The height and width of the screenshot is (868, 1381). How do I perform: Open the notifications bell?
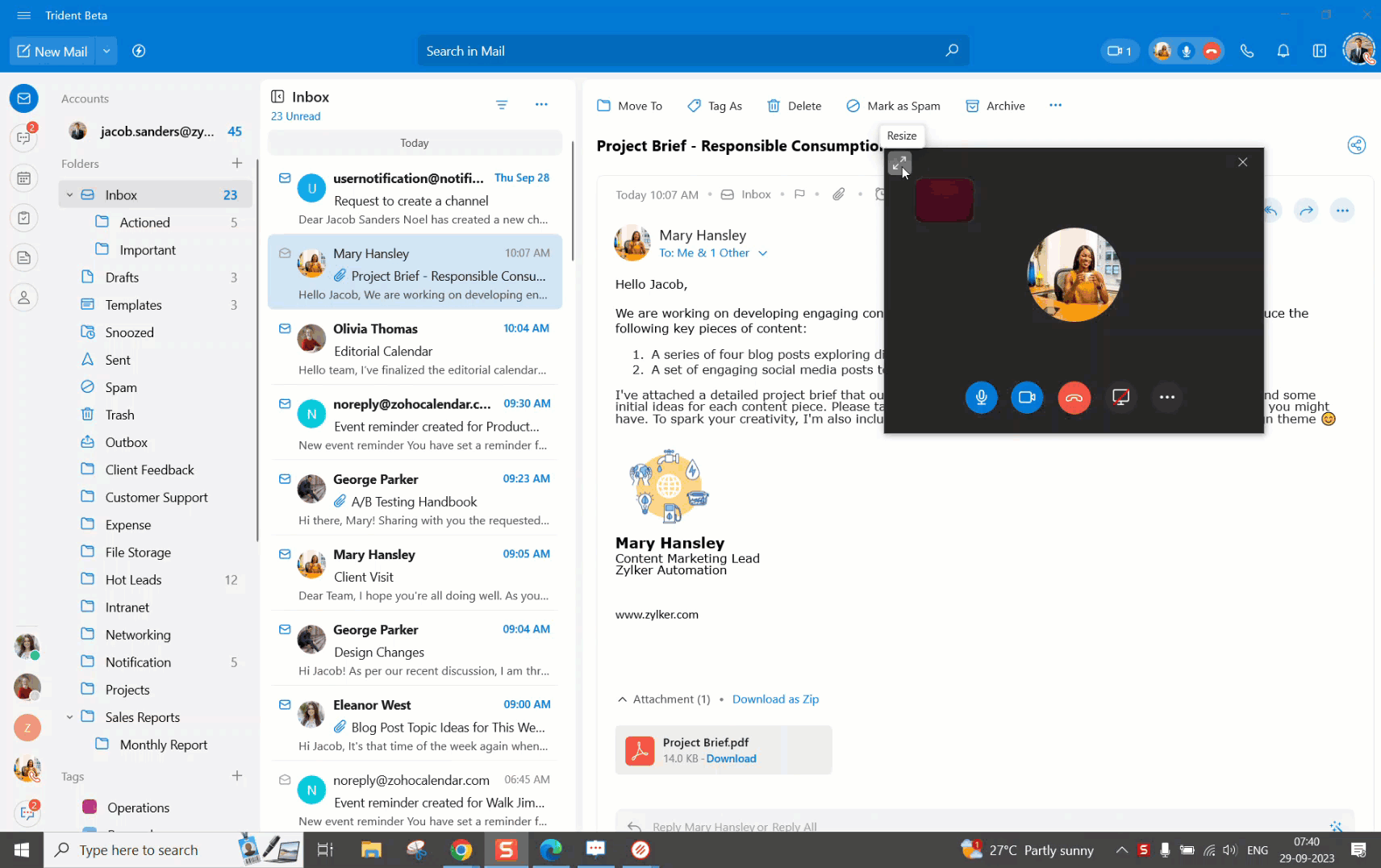[x=1283, y=51]
